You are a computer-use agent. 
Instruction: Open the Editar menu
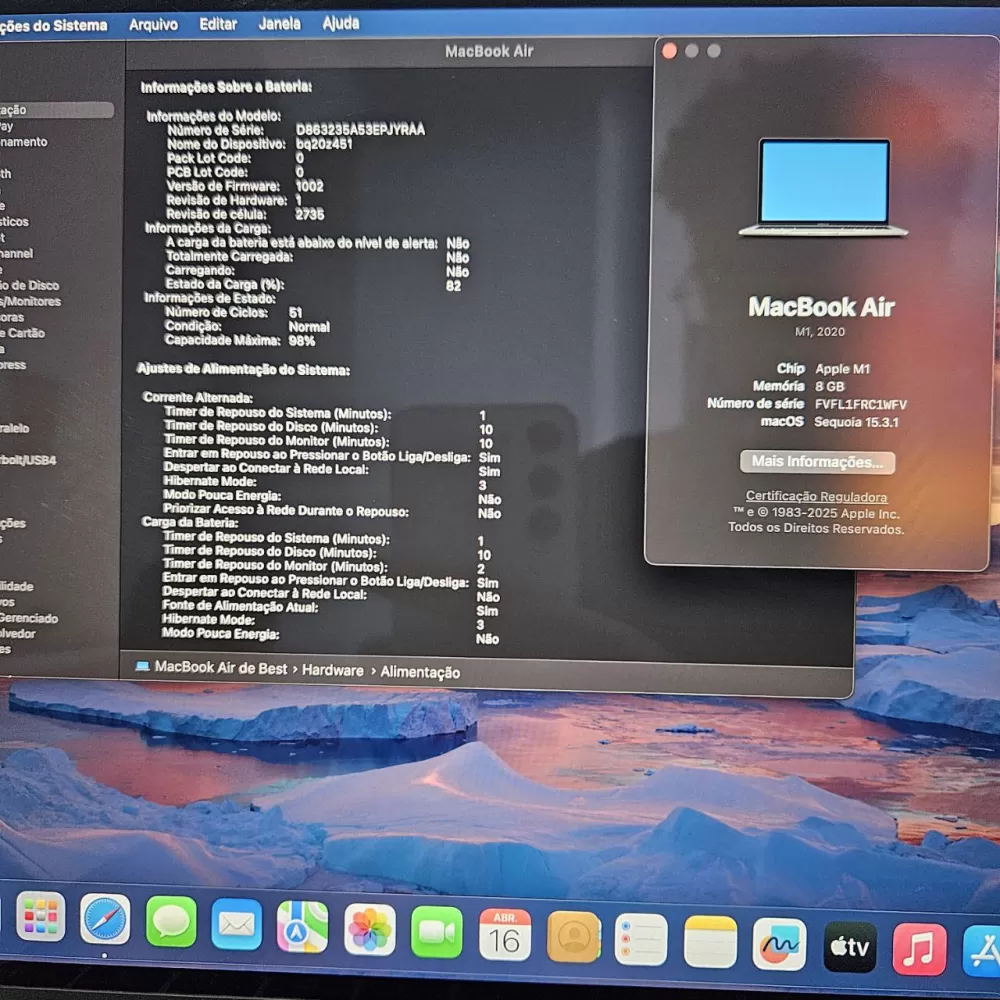click(218, 24)
